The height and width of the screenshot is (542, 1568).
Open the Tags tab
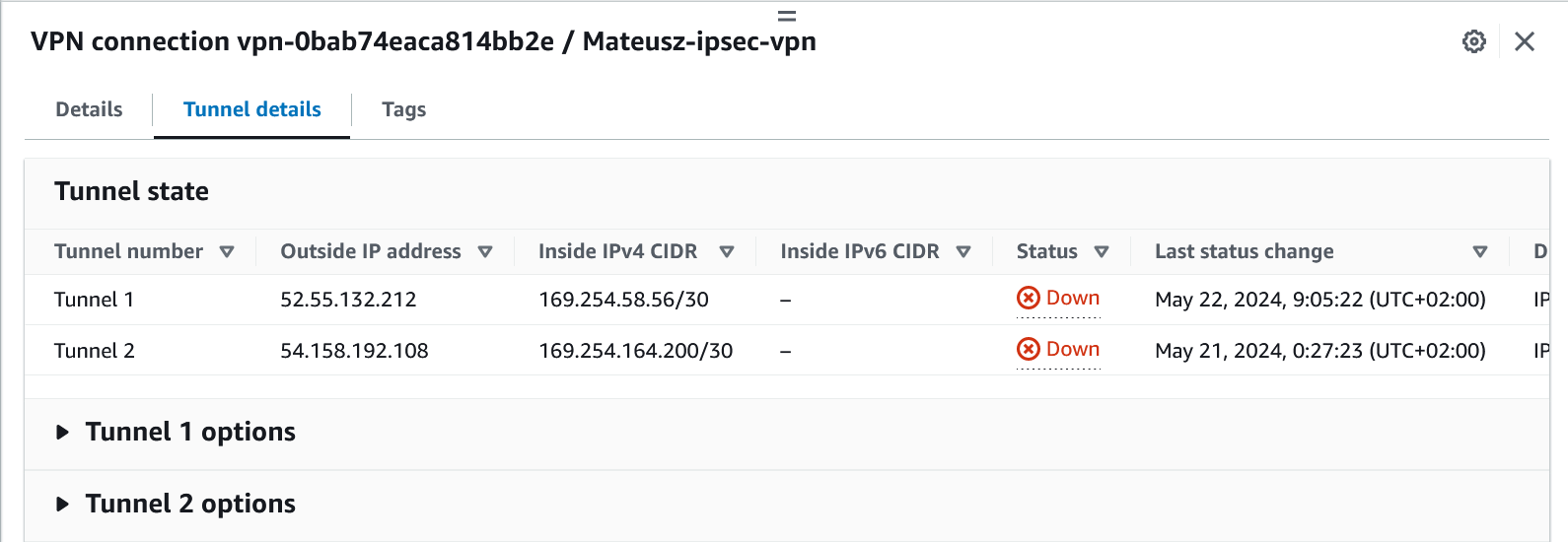[403, 109]
